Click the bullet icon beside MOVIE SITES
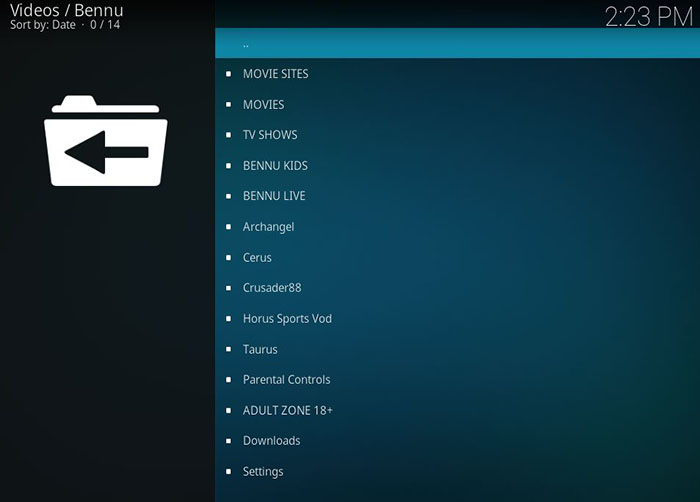 (x=229, y=74)
